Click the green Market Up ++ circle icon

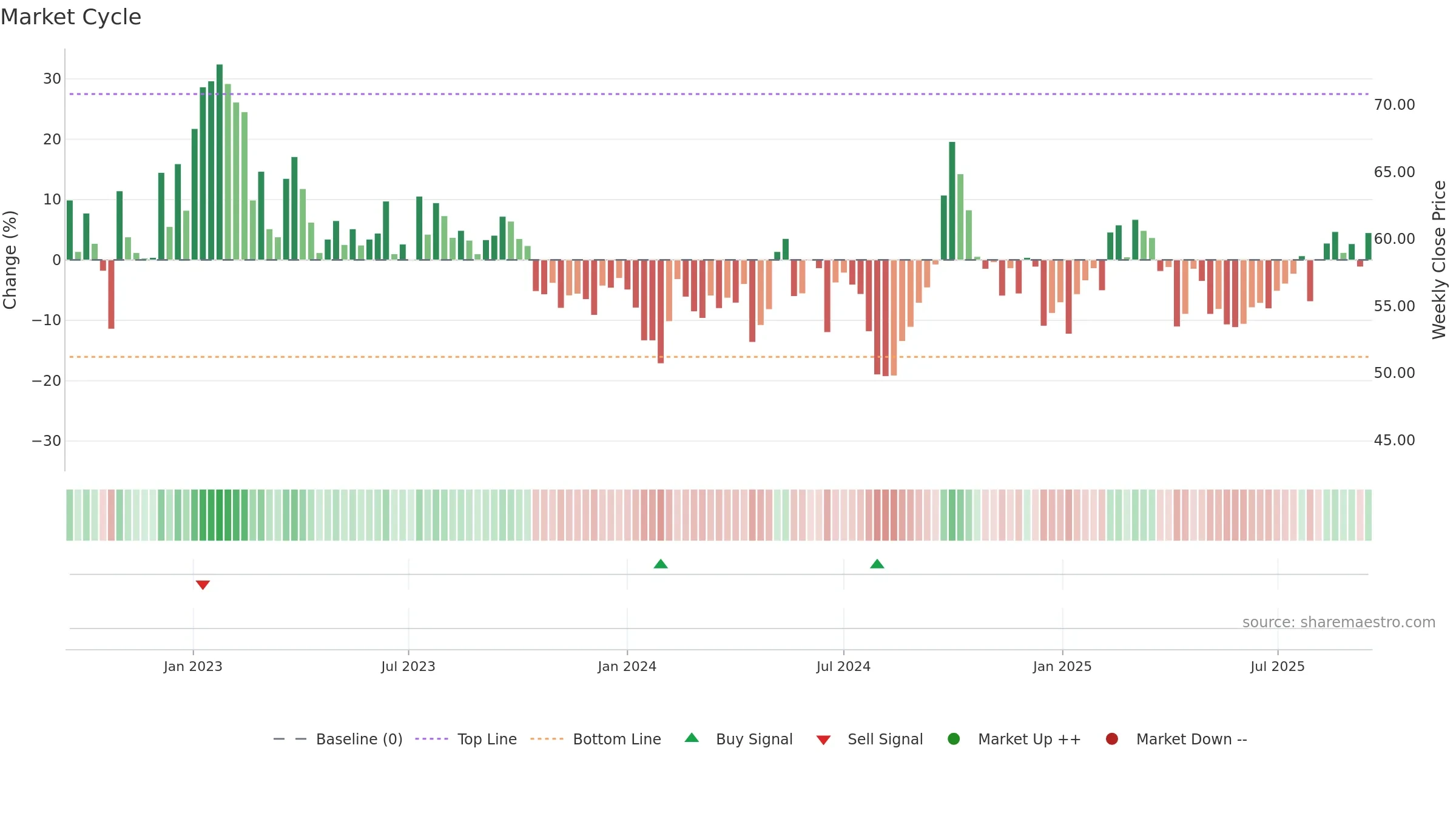954,739
